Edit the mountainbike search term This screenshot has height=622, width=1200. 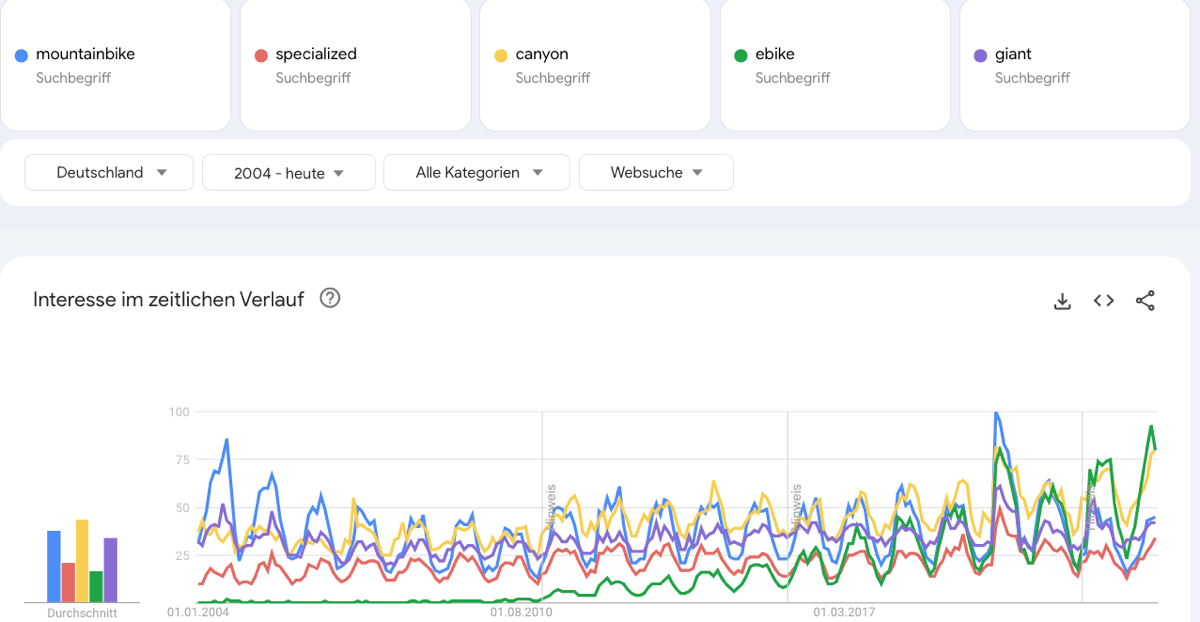85,54
